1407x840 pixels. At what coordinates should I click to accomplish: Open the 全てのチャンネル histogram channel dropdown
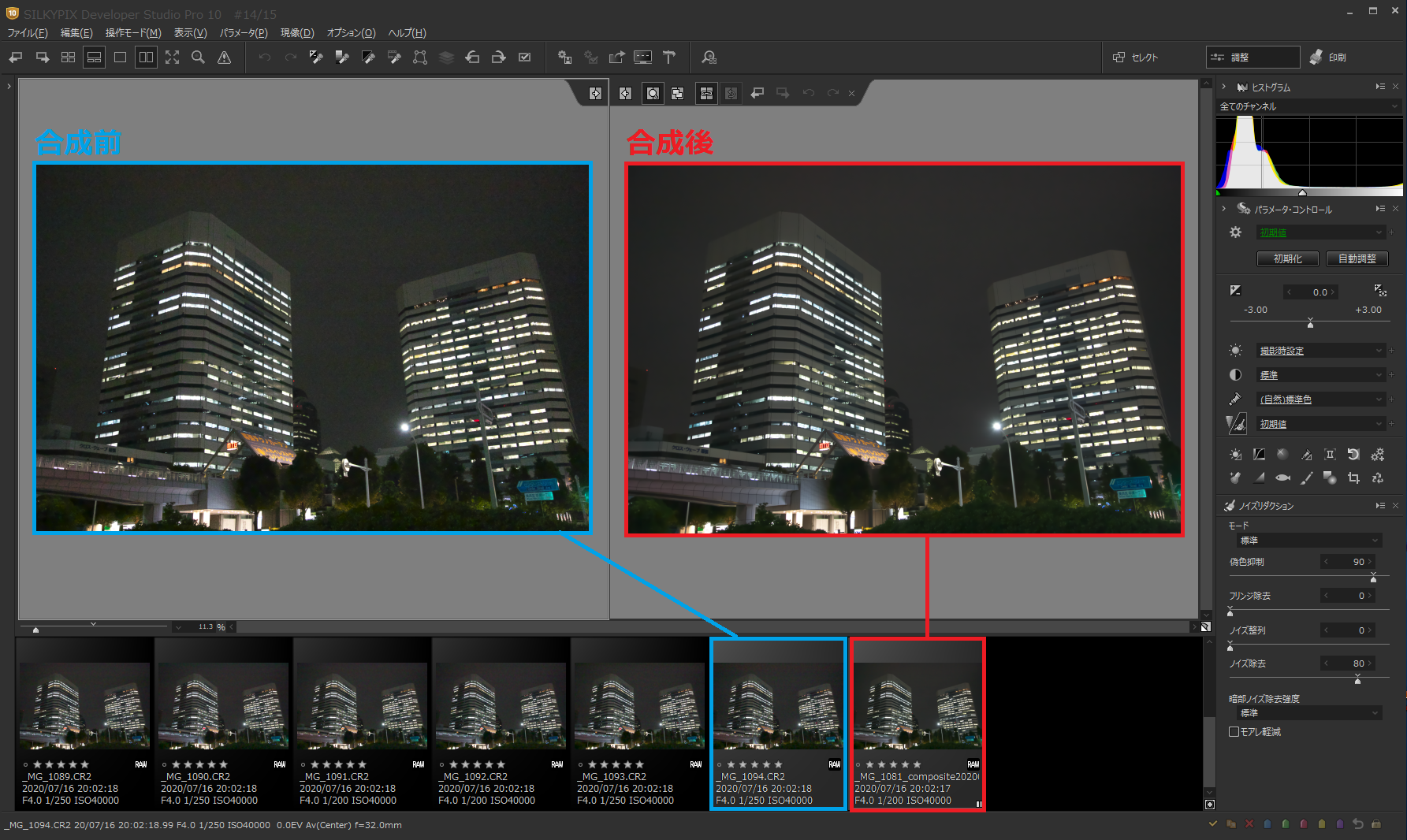tap(1308, 106)
